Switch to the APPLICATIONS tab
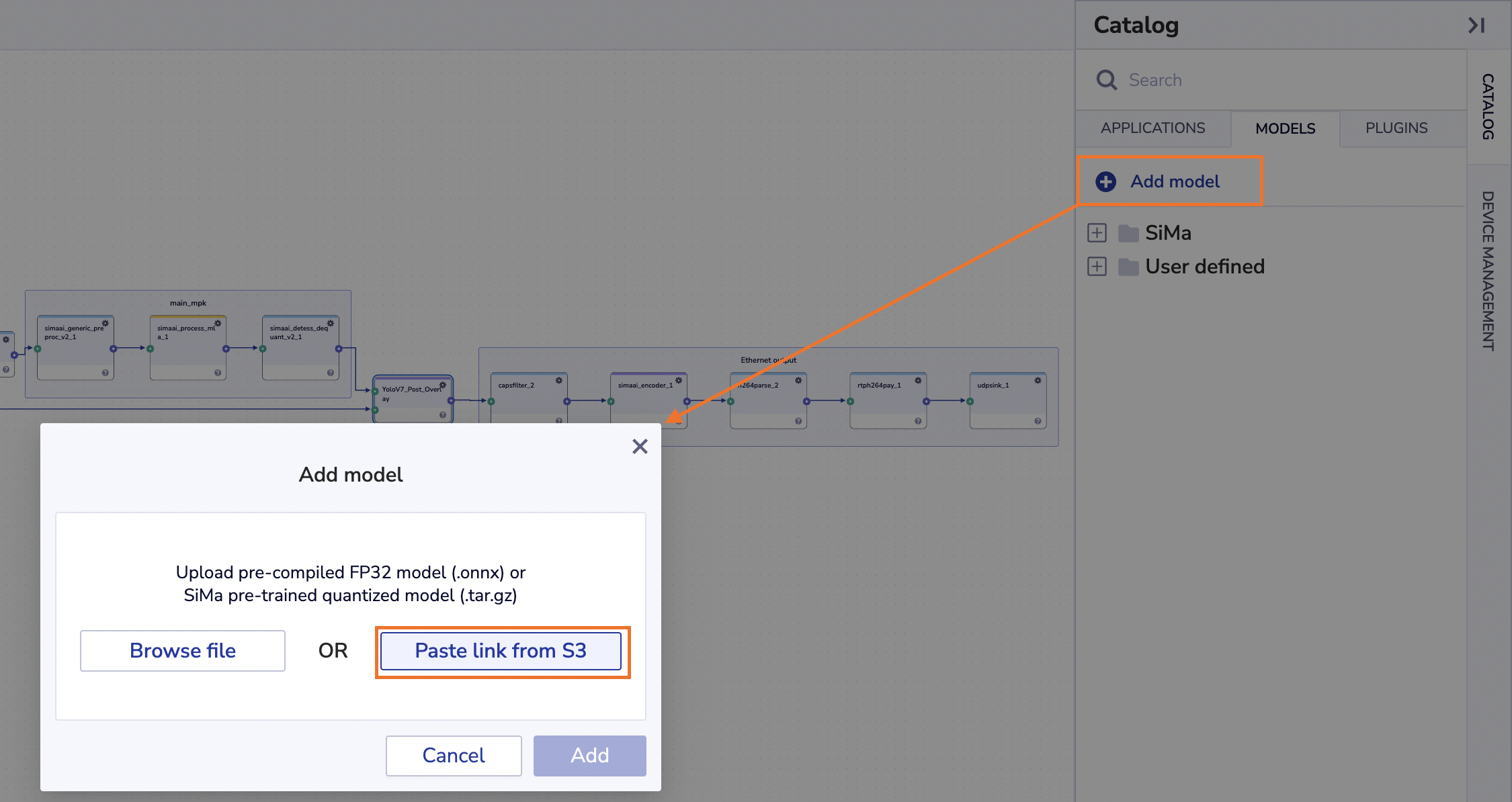The height and width of the screenshot is (802, 1512). [1152, 128]
